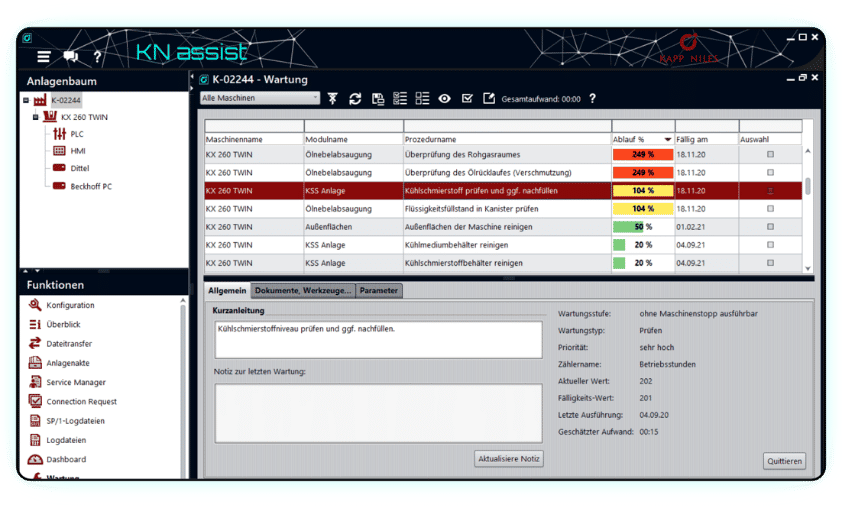This screenshot has width=842, height=508.
Task: Check Auswahl for Überprüfung des Rohgasraumes
Action: coord(771,154)
